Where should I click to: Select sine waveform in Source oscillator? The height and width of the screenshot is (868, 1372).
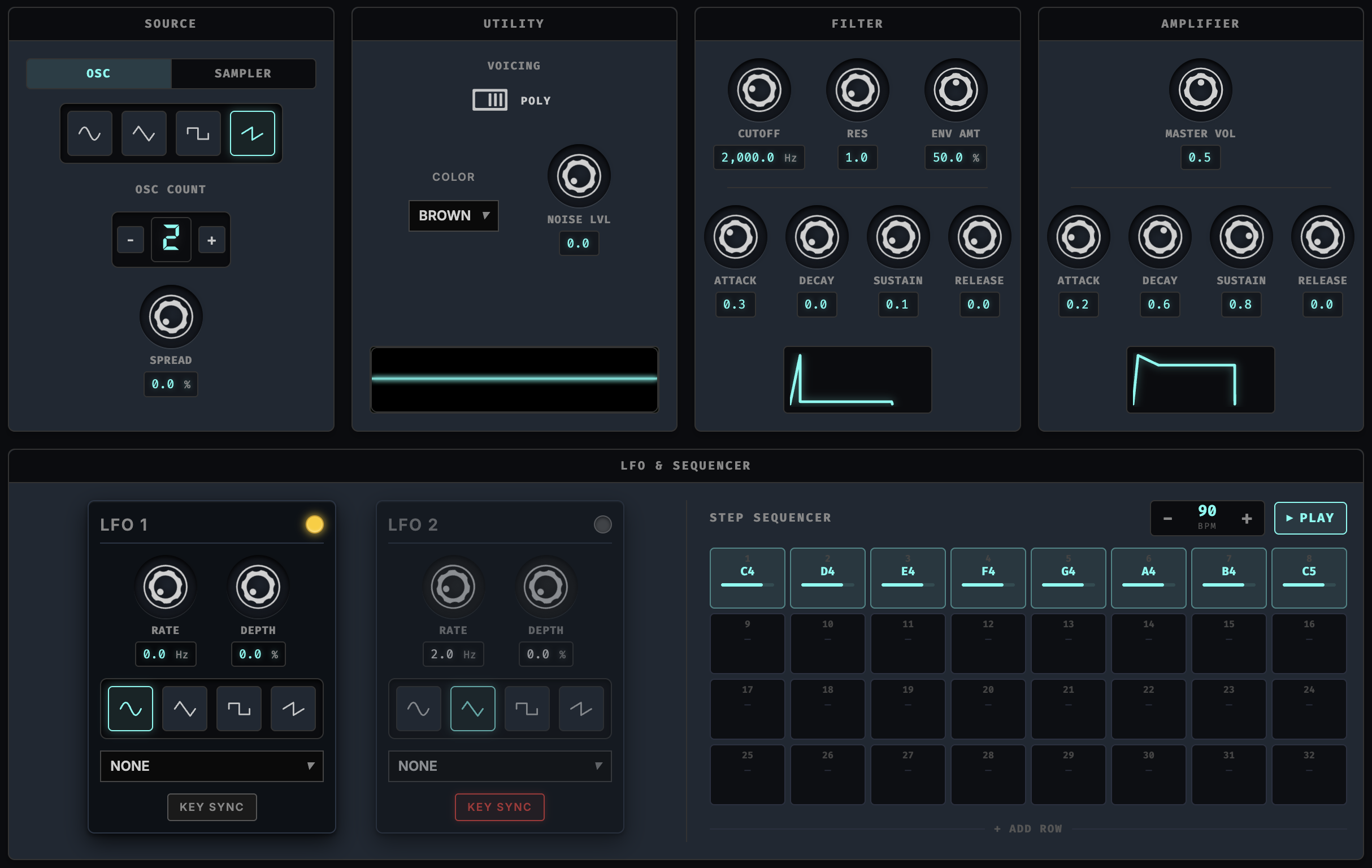(x=89, y=133)
